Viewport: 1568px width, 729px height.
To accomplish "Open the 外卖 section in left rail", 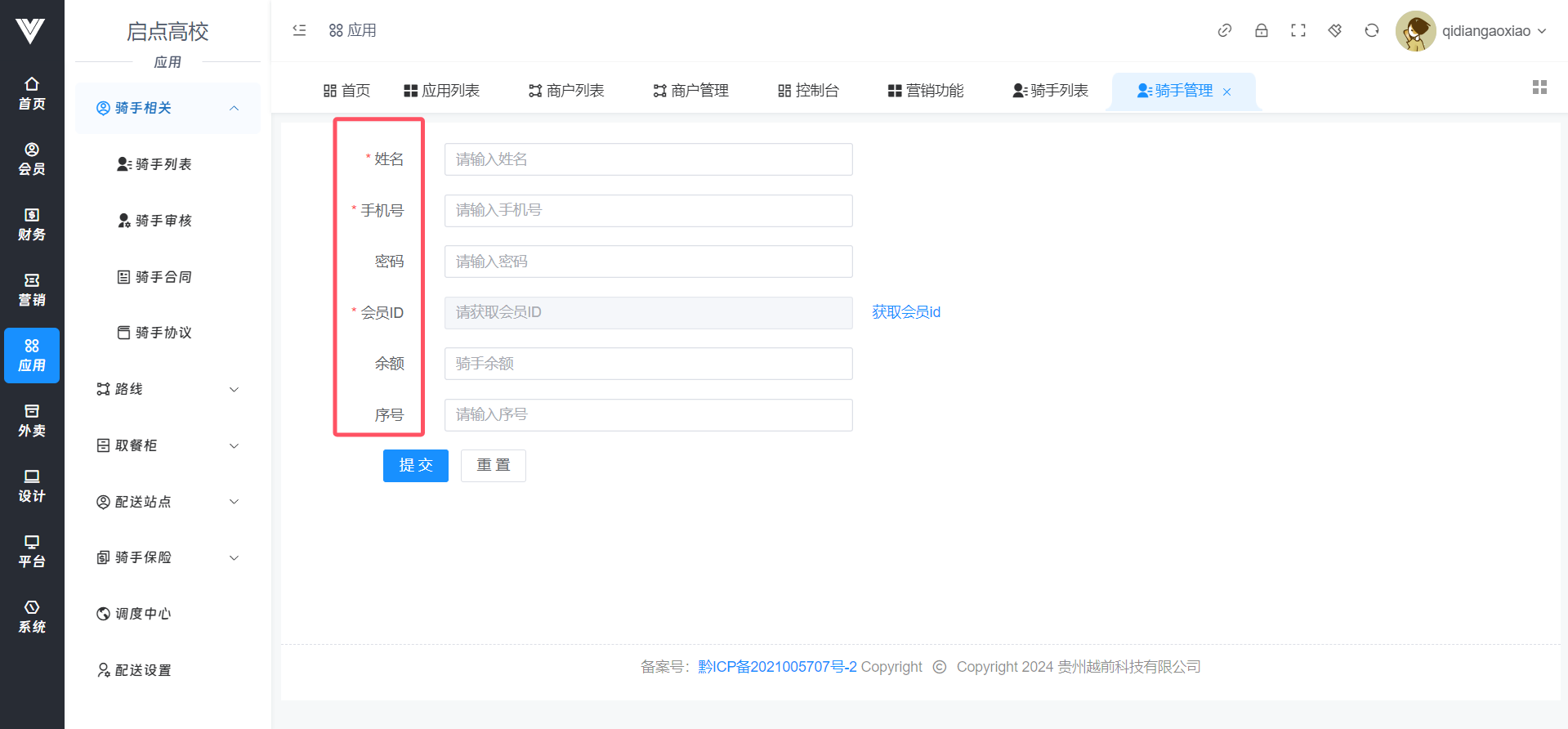I will click(x=32, y=420).
